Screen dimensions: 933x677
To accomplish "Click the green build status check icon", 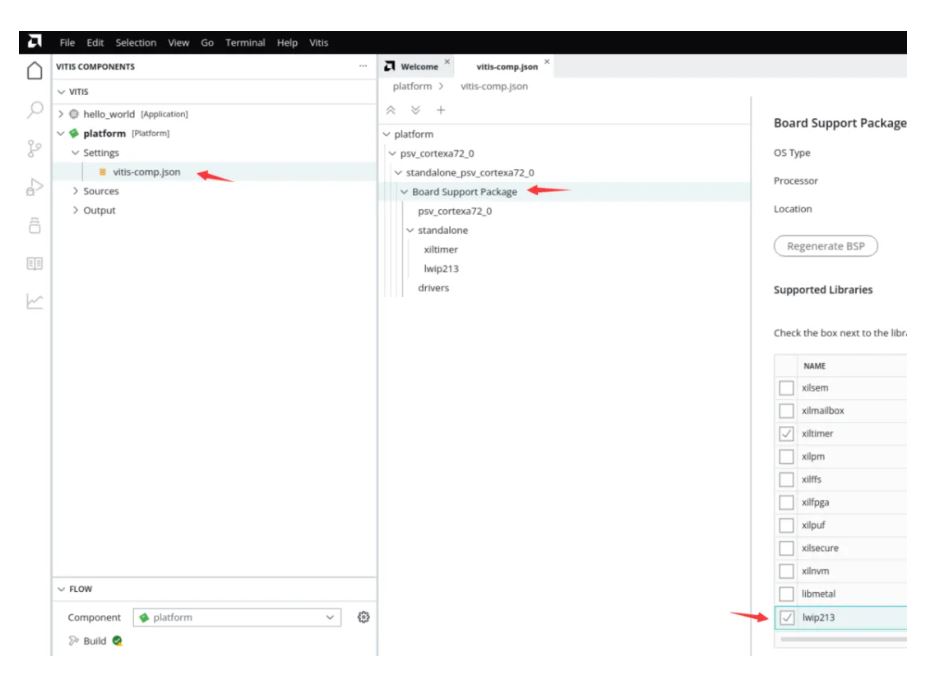I will click(x=117, y=641).
